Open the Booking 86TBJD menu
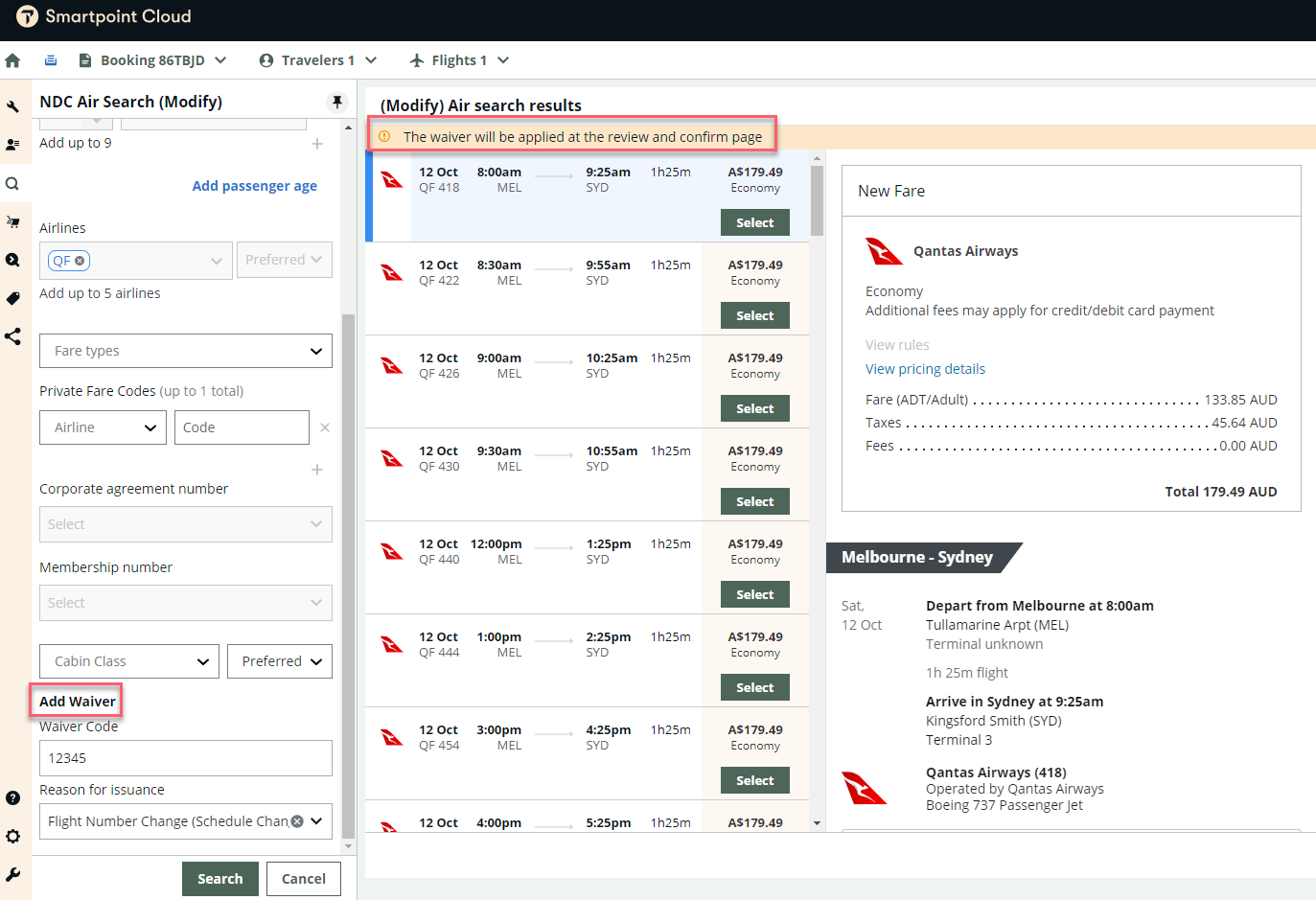 [x=153, y=60]
